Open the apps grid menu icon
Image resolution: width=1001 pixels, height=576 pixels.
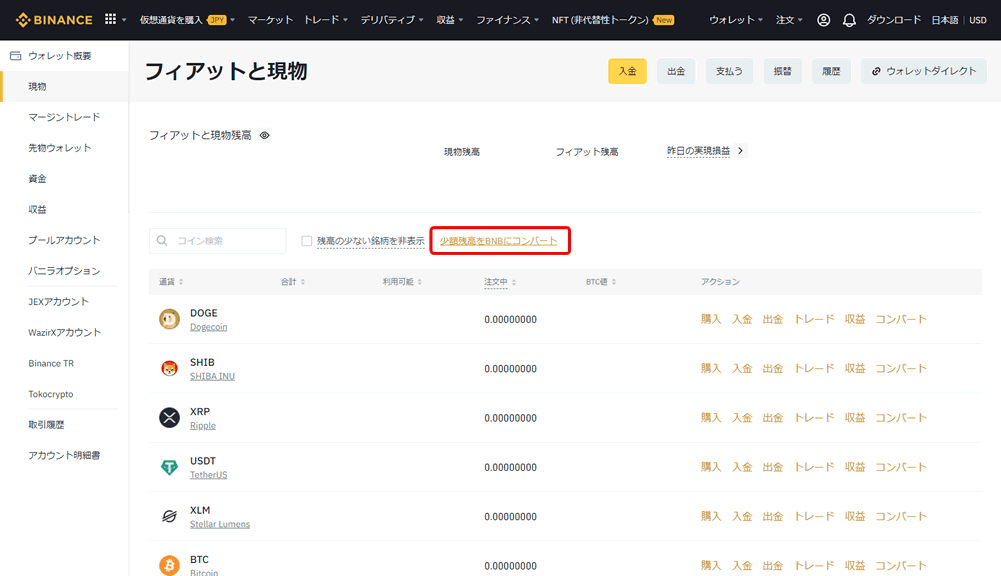[x=110, y=19]
